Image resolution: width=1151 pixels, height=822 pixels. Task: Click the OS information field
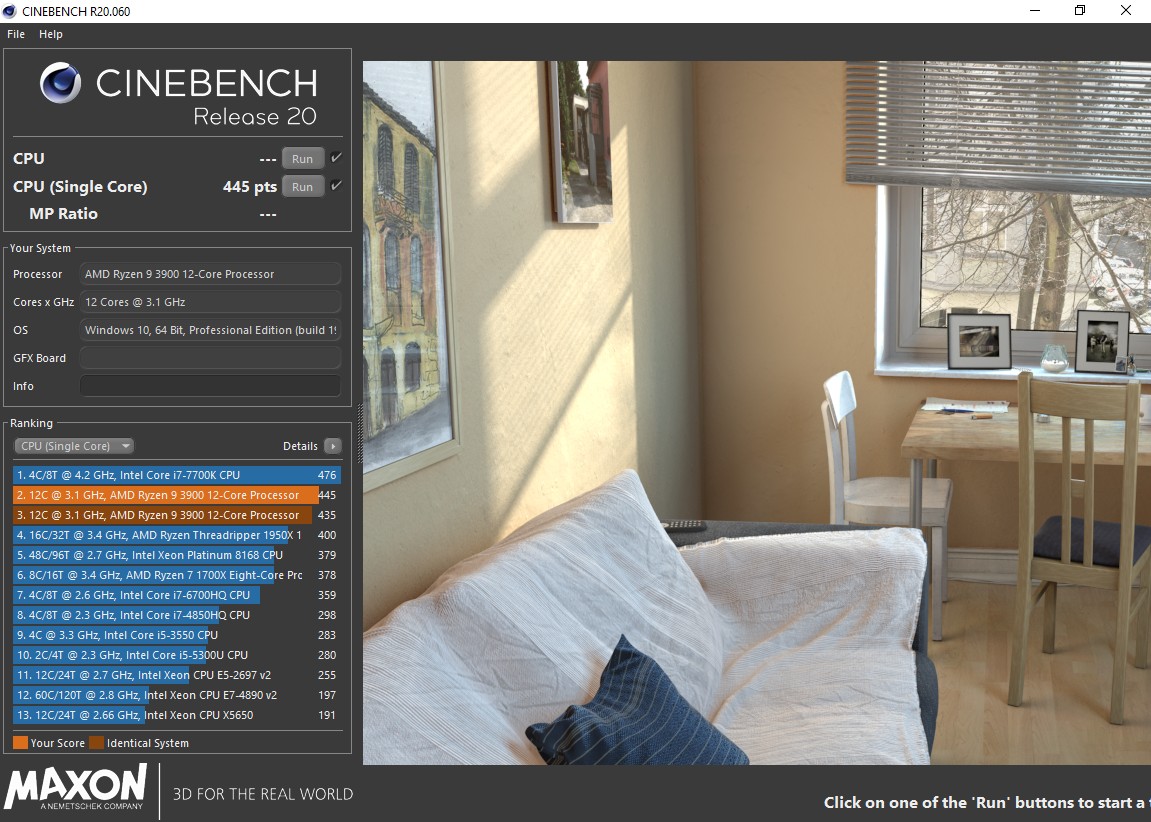point(210,330)
